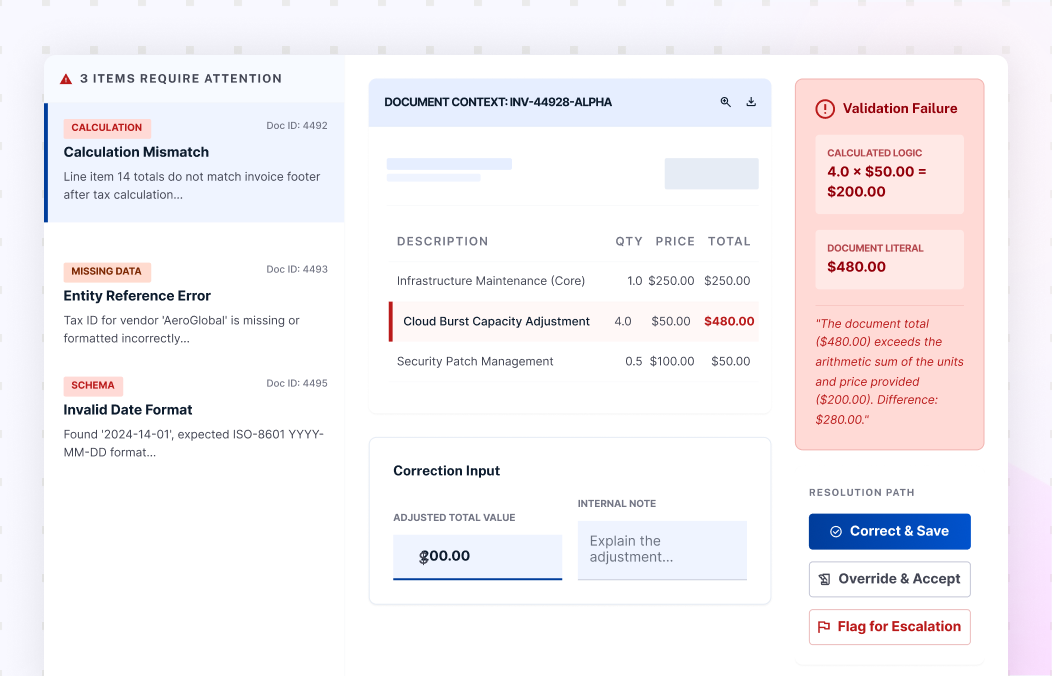Click the DESCRIPTION column header
The width and height of the screenshot is (1052, 676).
442,241
